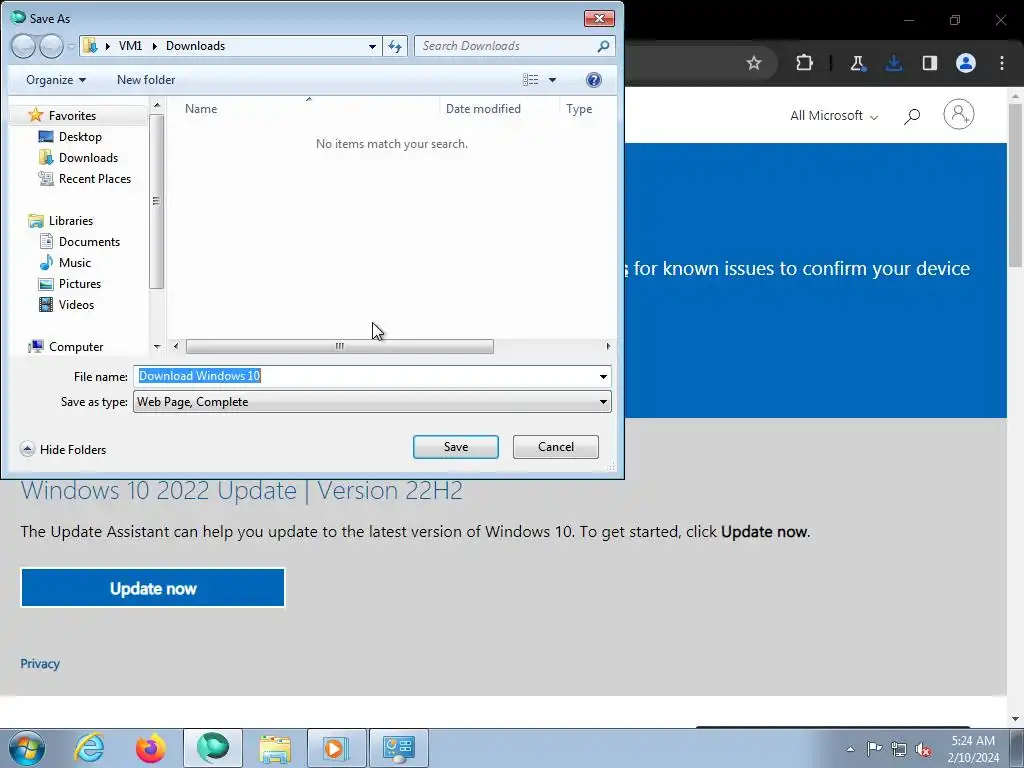The width and height of the screenshot is (1024, 768).
Task: Click the refresh button beside the address path
Action: tap(395, 46)
